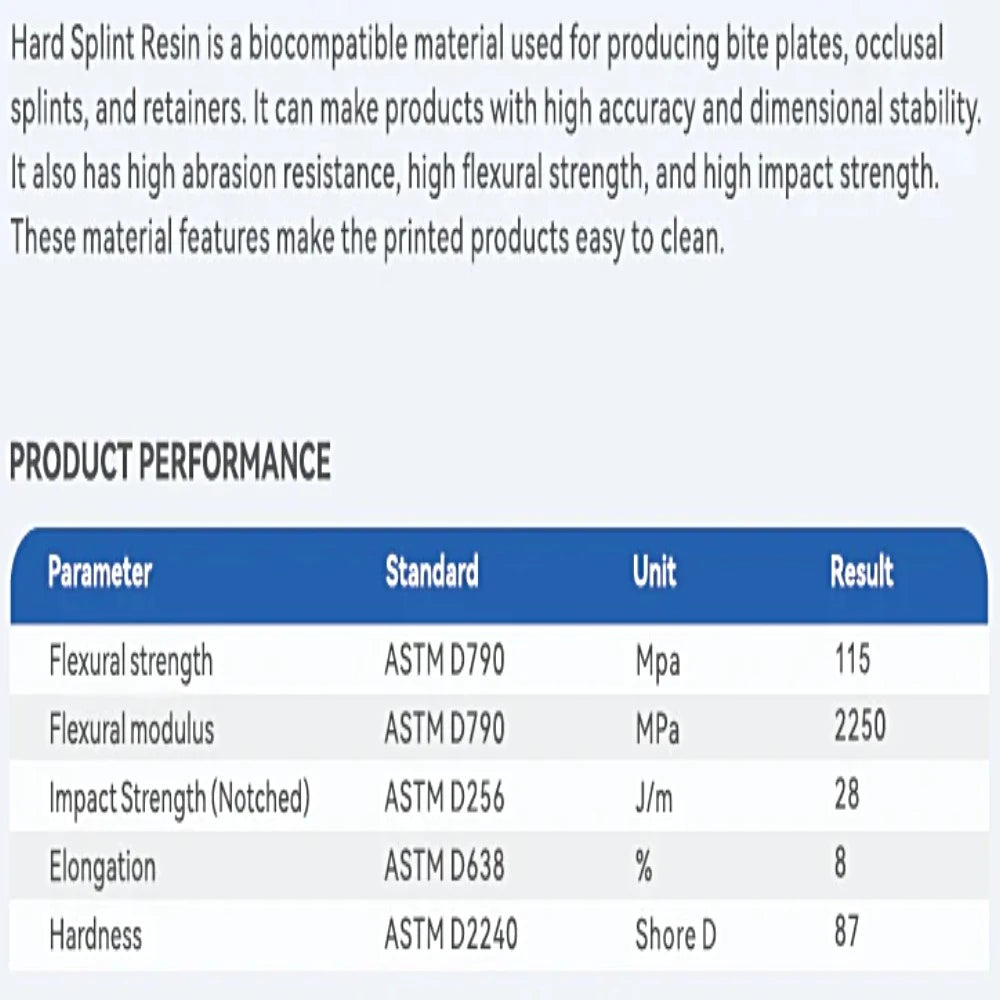
Task: Click the ASTM D638 standard cell
Action: pos(444,866)
